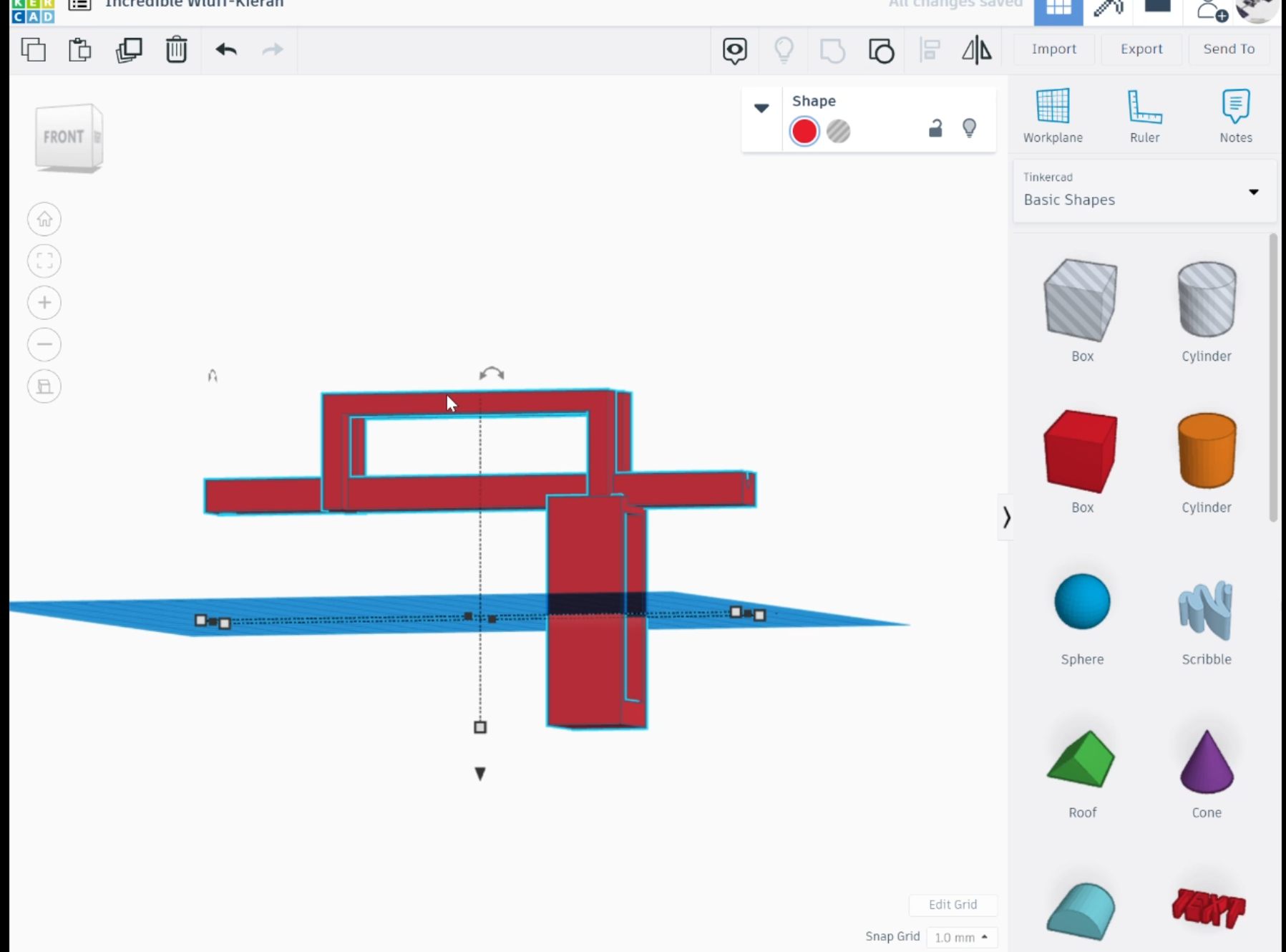The height and width of the screenshot is (952, 1286).
Task: Open the Align tool
Action: click(930, 50)
